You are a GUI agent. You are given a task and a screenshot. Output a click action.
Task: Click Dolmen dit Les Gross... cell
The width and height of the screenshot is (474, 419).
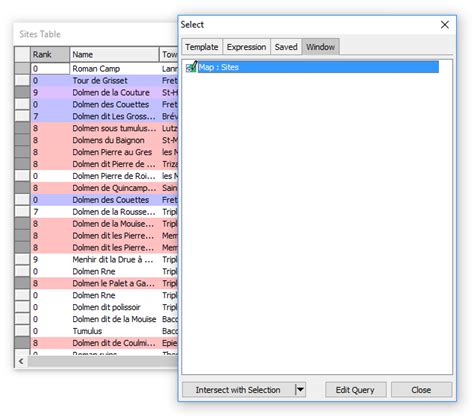tap(114, 116)
